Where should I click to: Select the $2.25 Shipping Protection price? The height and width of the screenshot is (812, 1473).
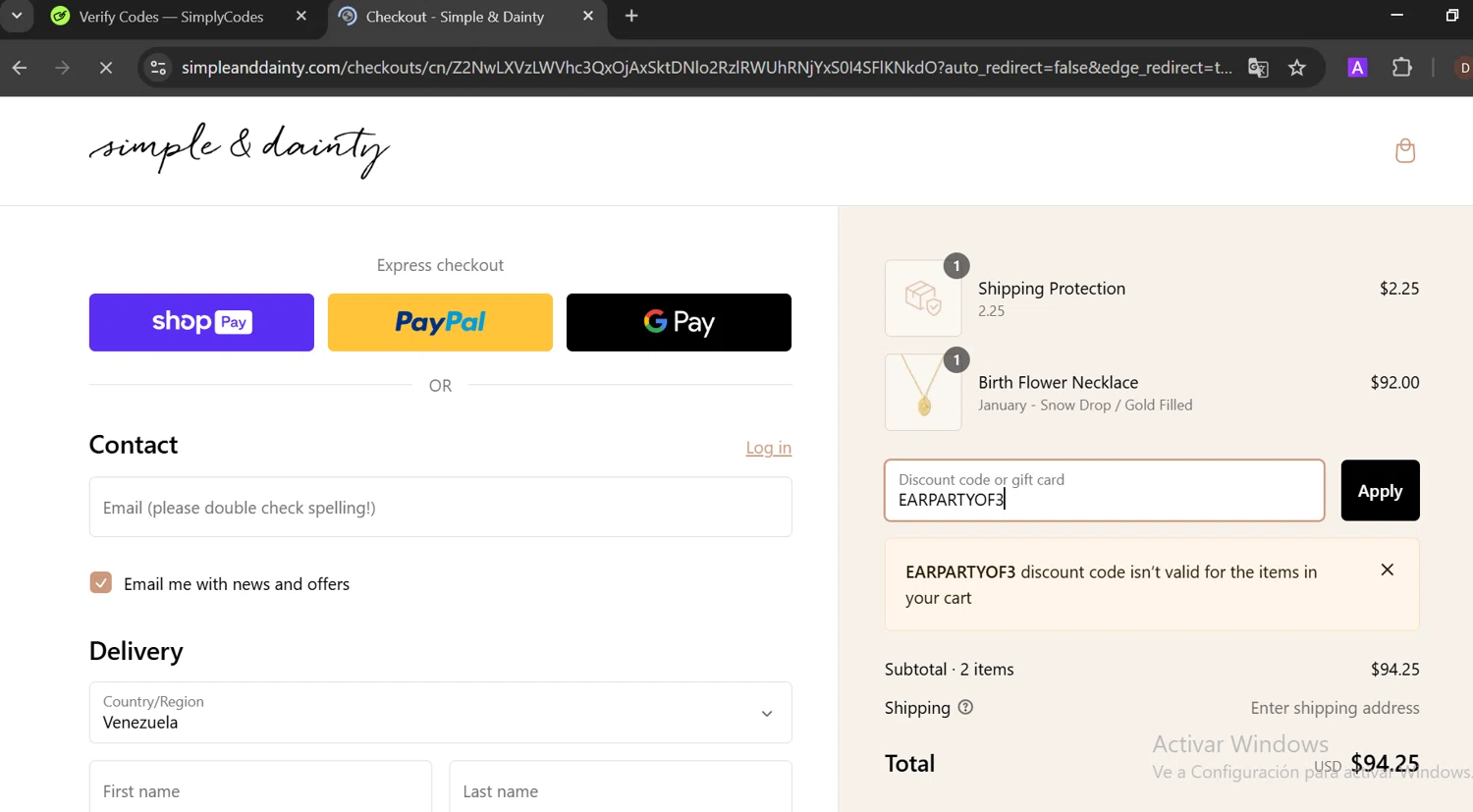(x=1399, y=288)
